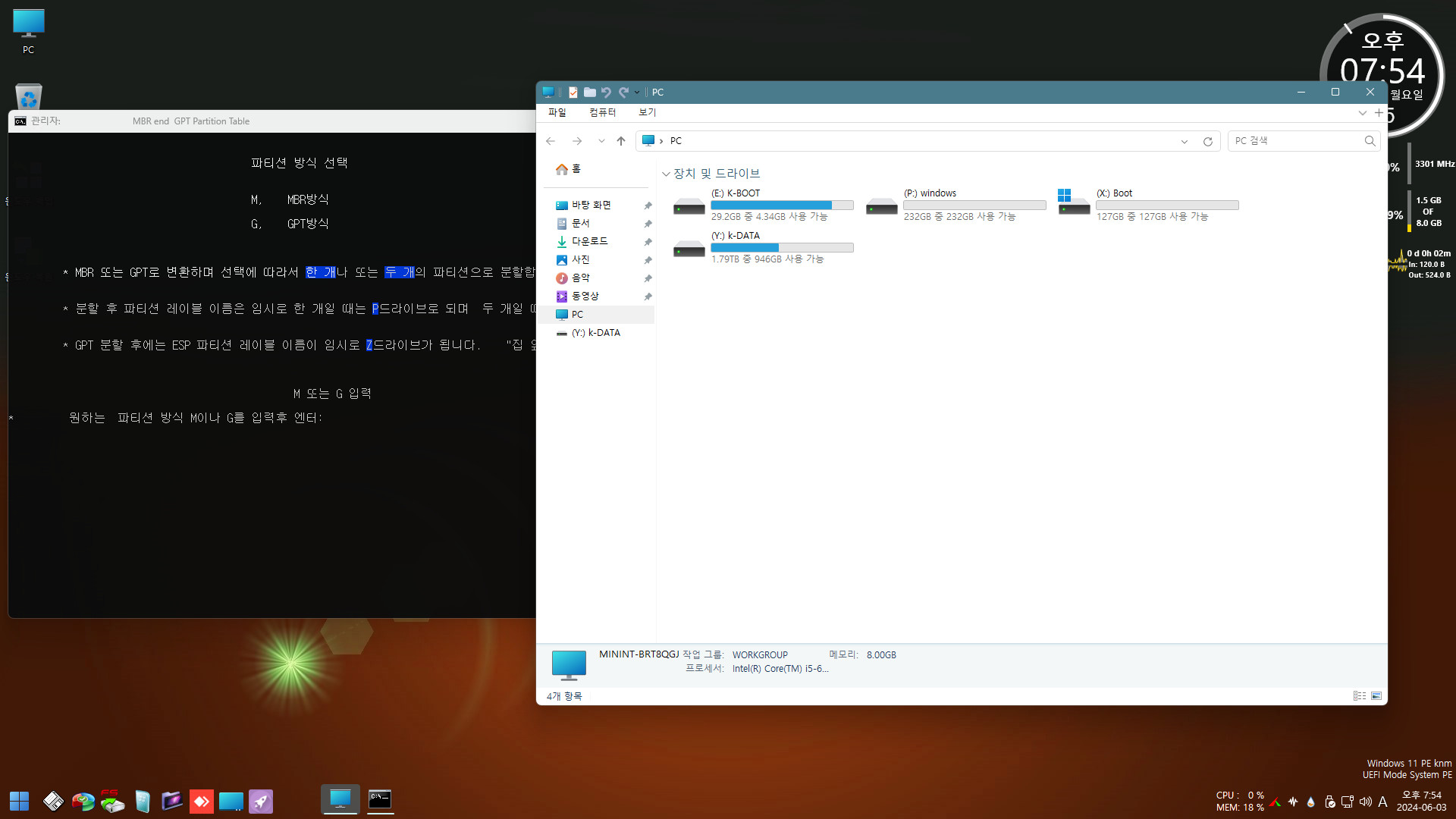Select the (P:) windows drive

(955, 206)
